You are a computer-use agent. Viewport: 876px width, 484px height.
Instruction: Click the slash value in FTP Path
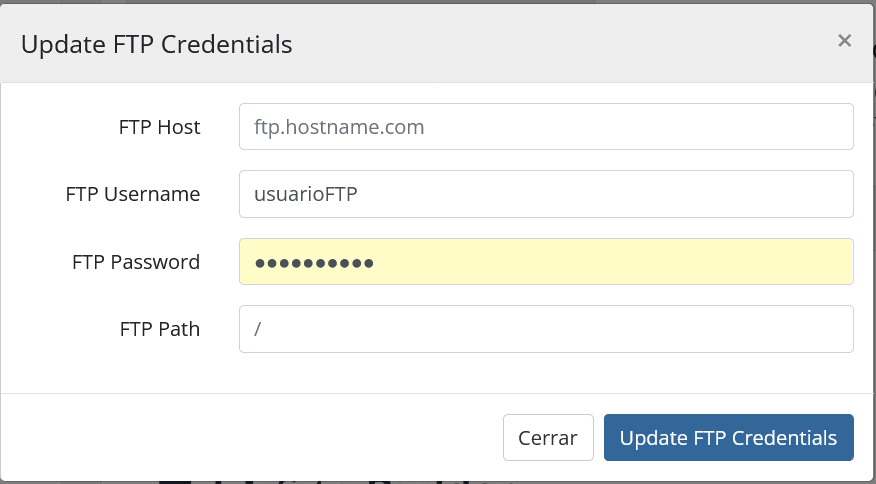click(258, 329)
